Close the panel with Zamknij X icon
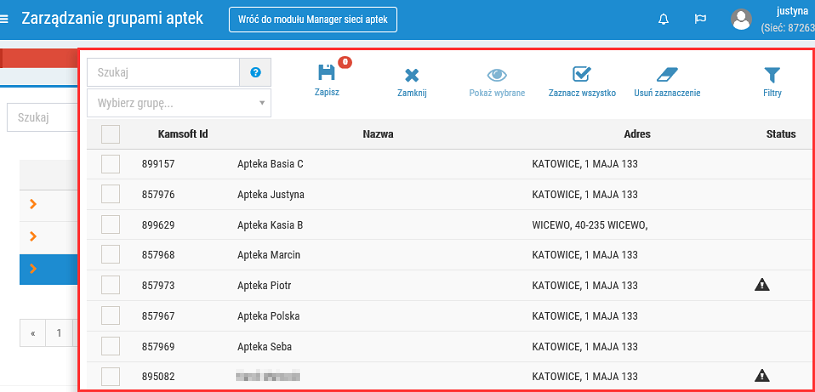The image size is (815, 392). point(412,75)
